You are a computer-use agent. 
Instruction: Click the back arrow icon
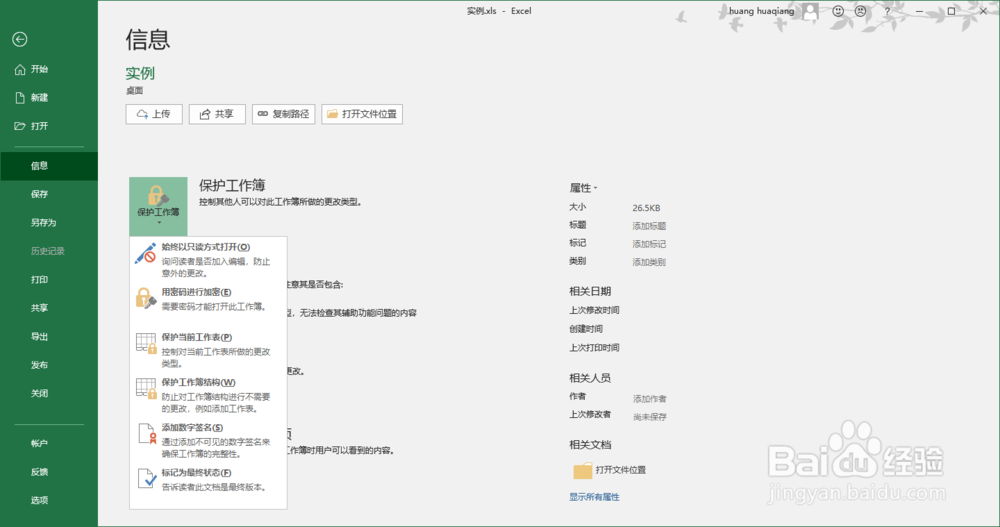(x=20, y=40)
